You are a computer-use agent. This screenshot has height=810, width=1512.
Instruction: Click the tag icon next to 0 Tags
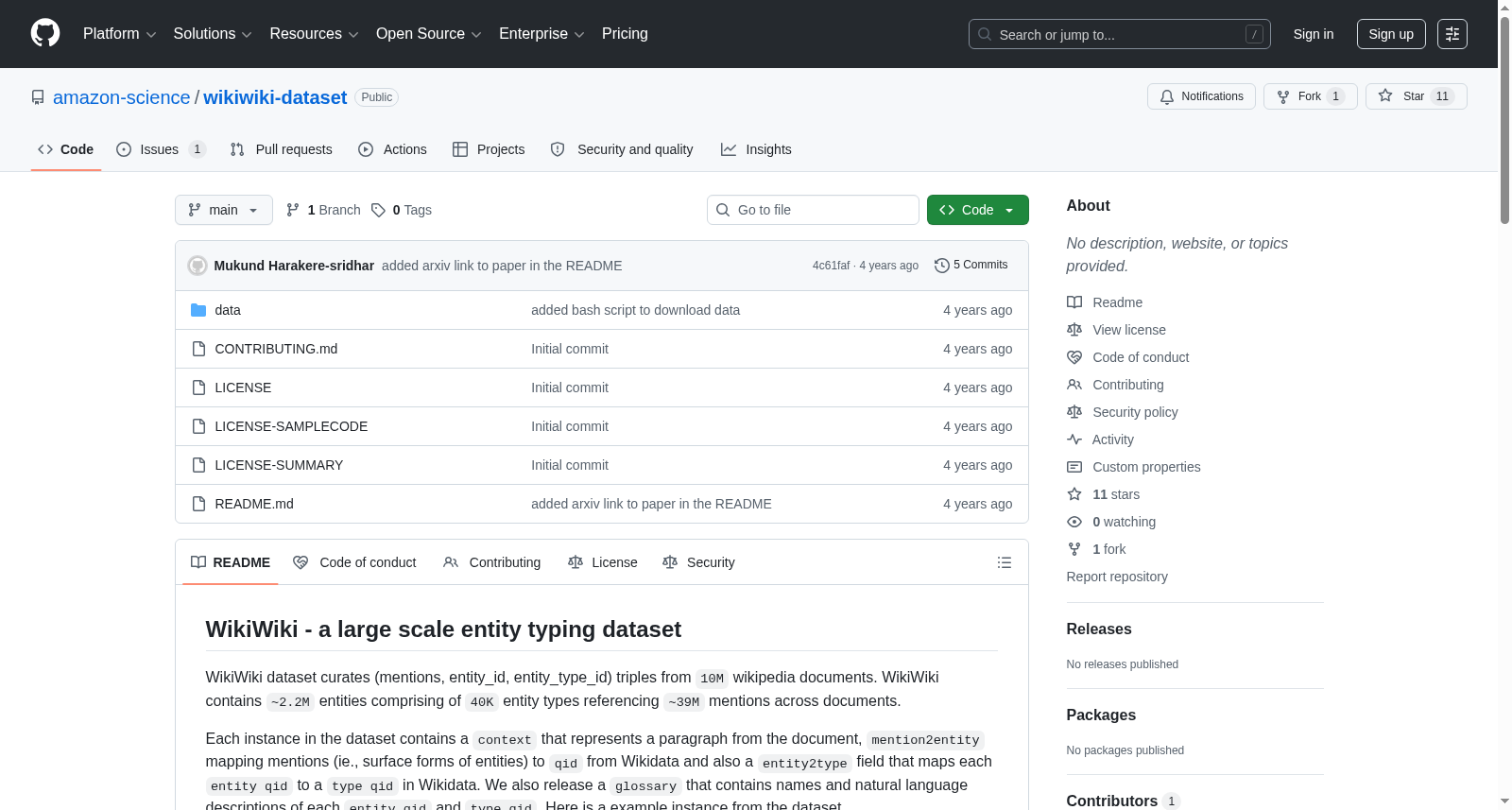click(x=378, y=210)
